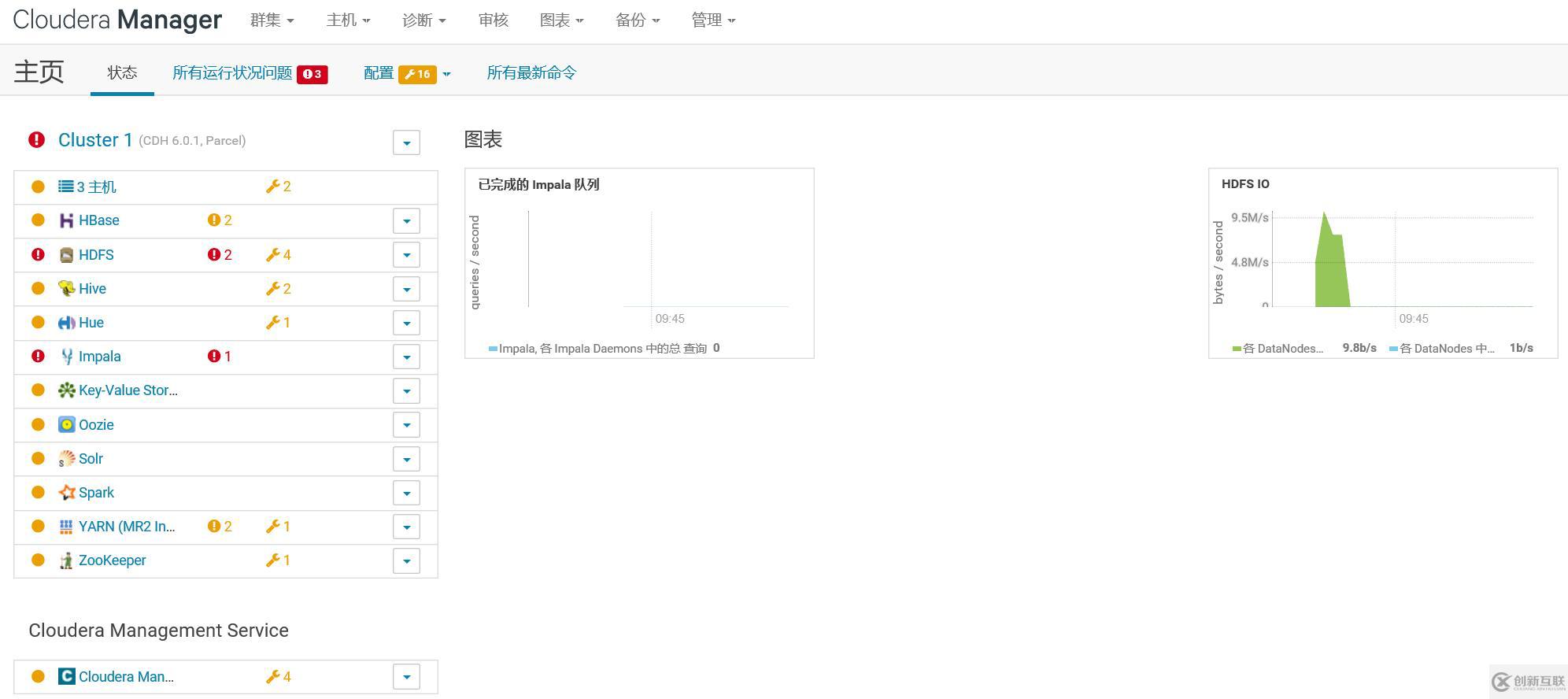Open the HDFS service link
Image resolution: width=1568 pixels, height=699 pixels.
pos(96,255)
